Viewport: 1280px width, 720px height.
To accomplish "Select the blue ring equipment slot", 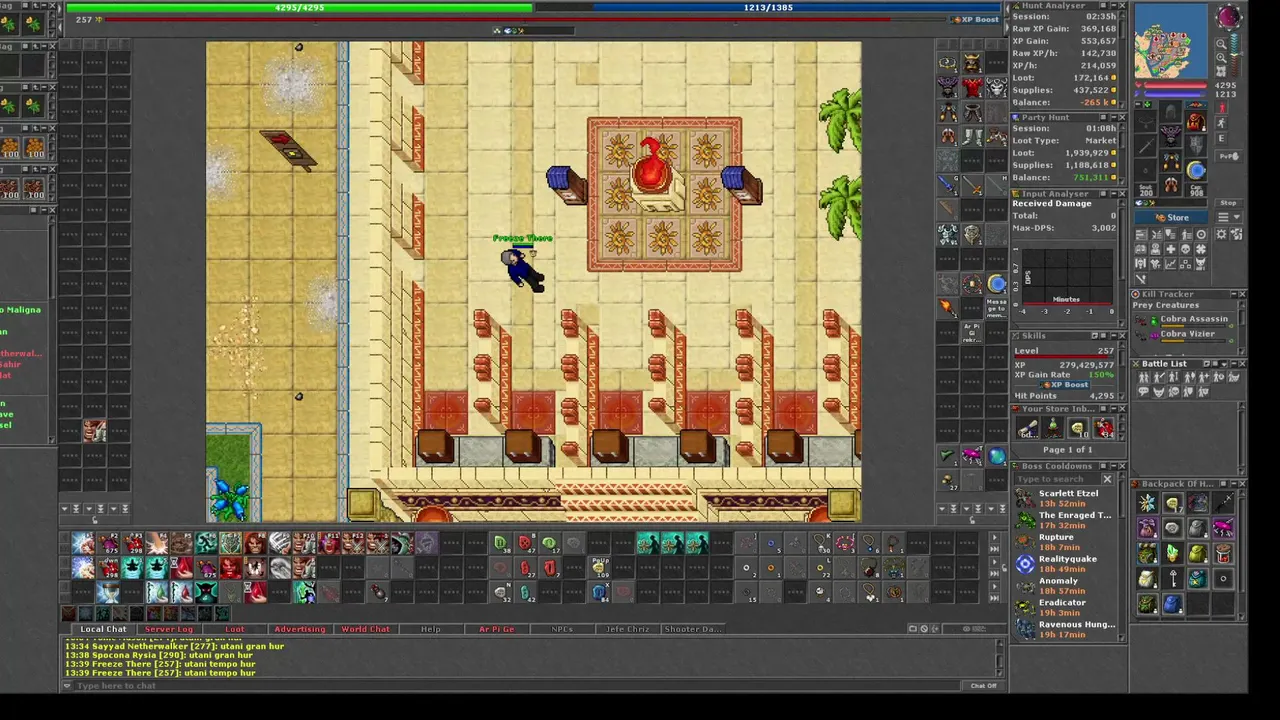I will click(x=1196, y=170).
